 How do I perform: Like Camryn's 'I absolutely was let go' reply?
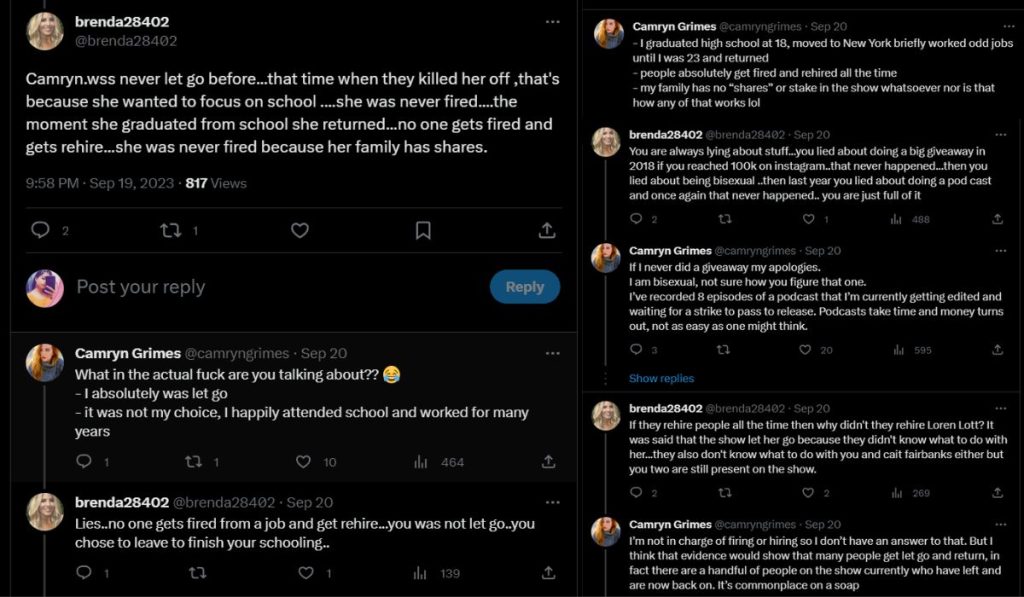pyautogui.click(x=304, y=462)
